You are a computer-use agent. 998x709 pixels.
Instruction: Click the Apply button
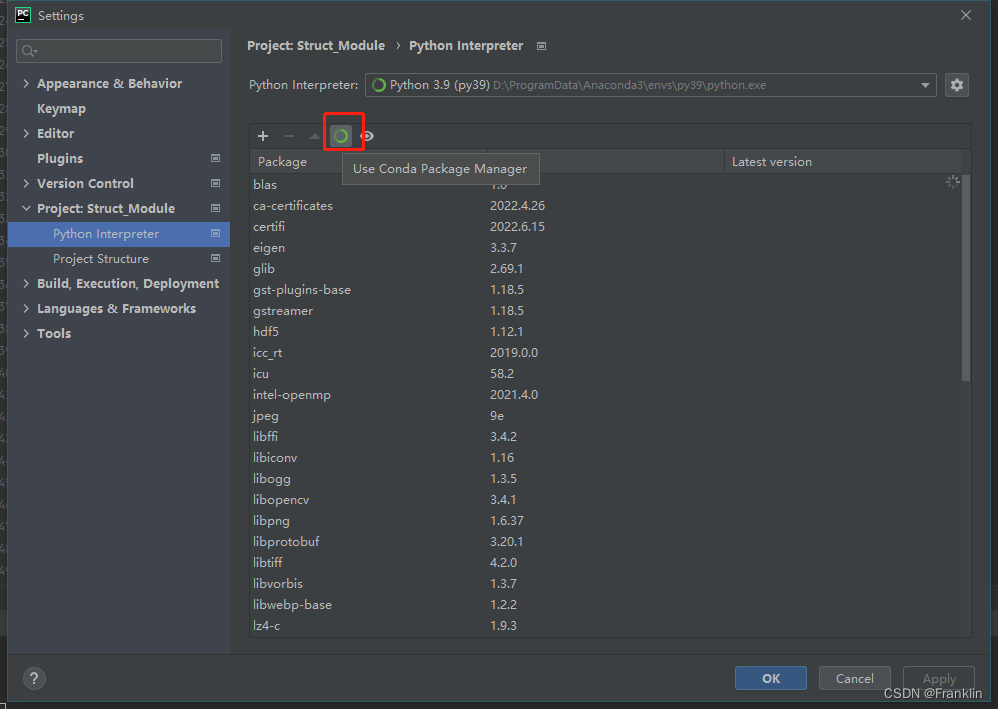[939, 678]
